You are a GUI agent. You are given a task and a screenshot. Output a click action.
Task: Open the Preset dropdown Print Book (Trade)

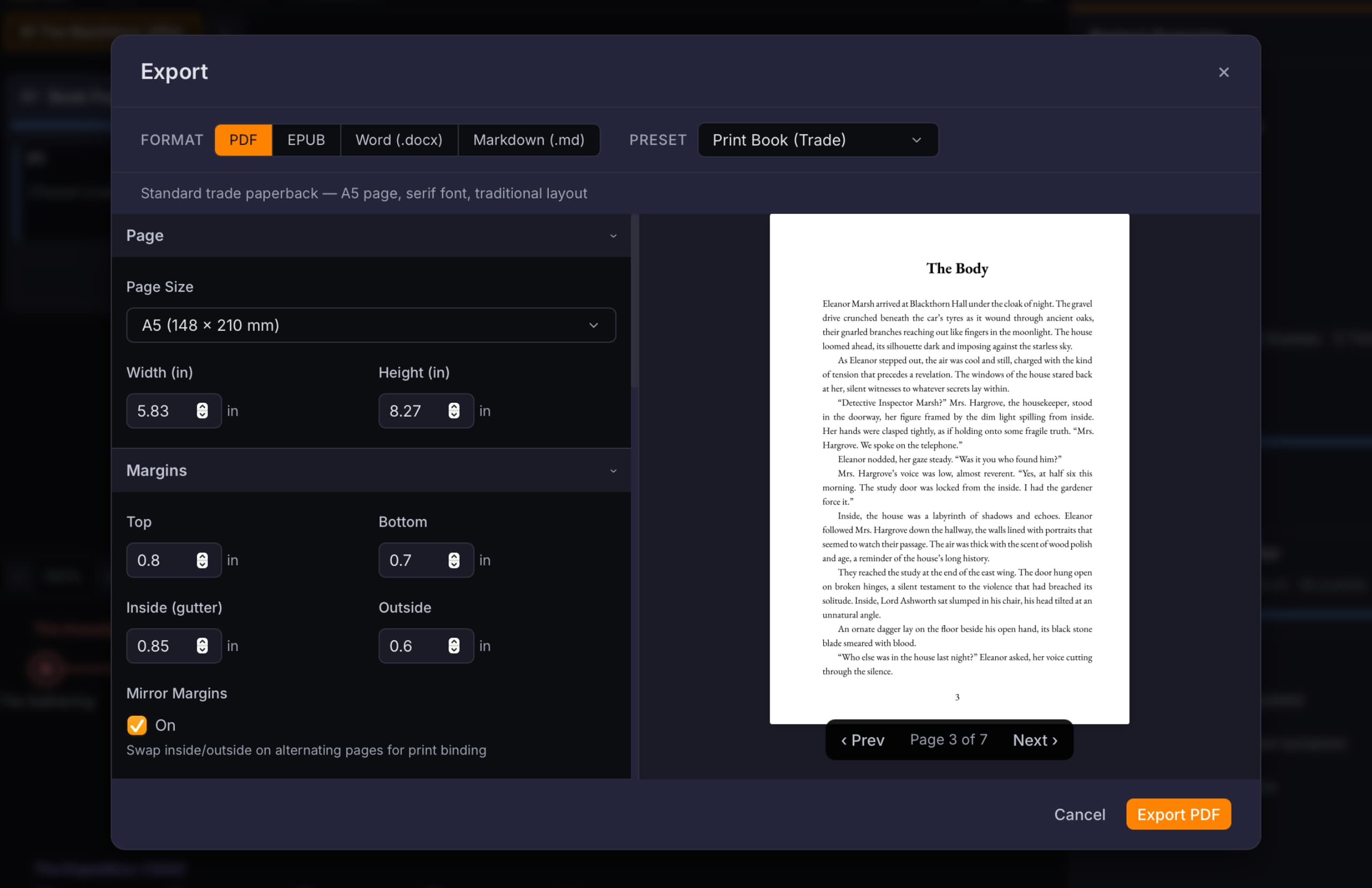(818, 139)
